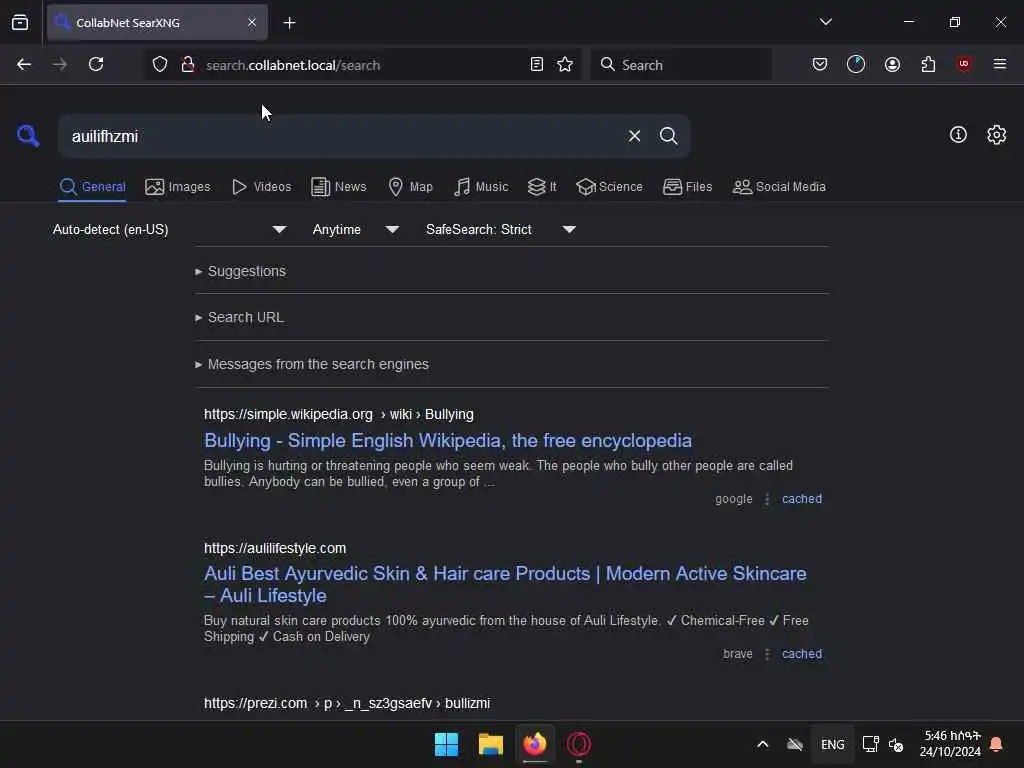1024x768 pixels.
Task: Click the simple.wikipedia.org result URL
Action: (x=339, y=415)
